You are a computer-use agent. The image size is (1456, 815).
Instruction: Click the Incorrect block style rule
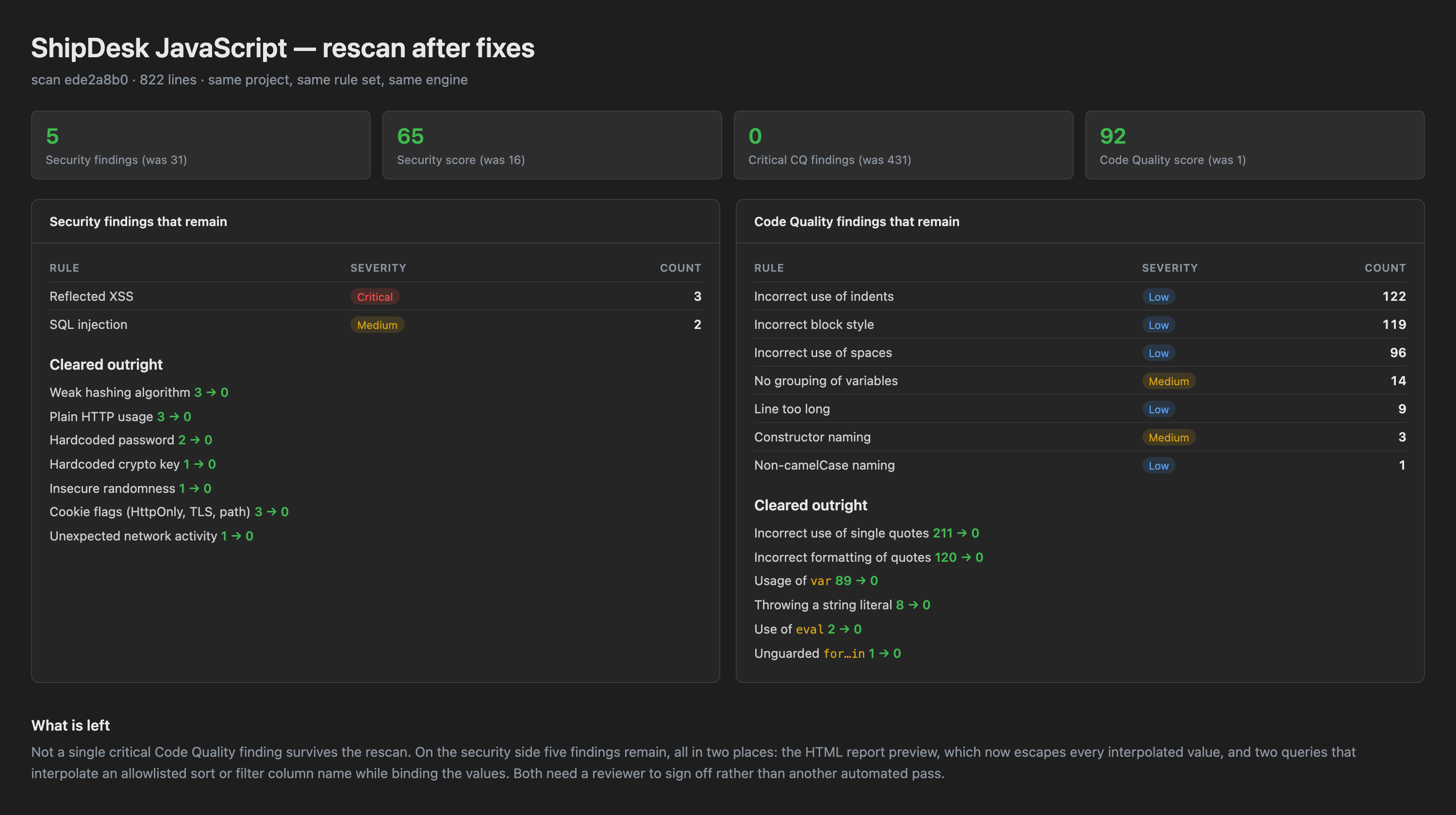coord(814,325)
